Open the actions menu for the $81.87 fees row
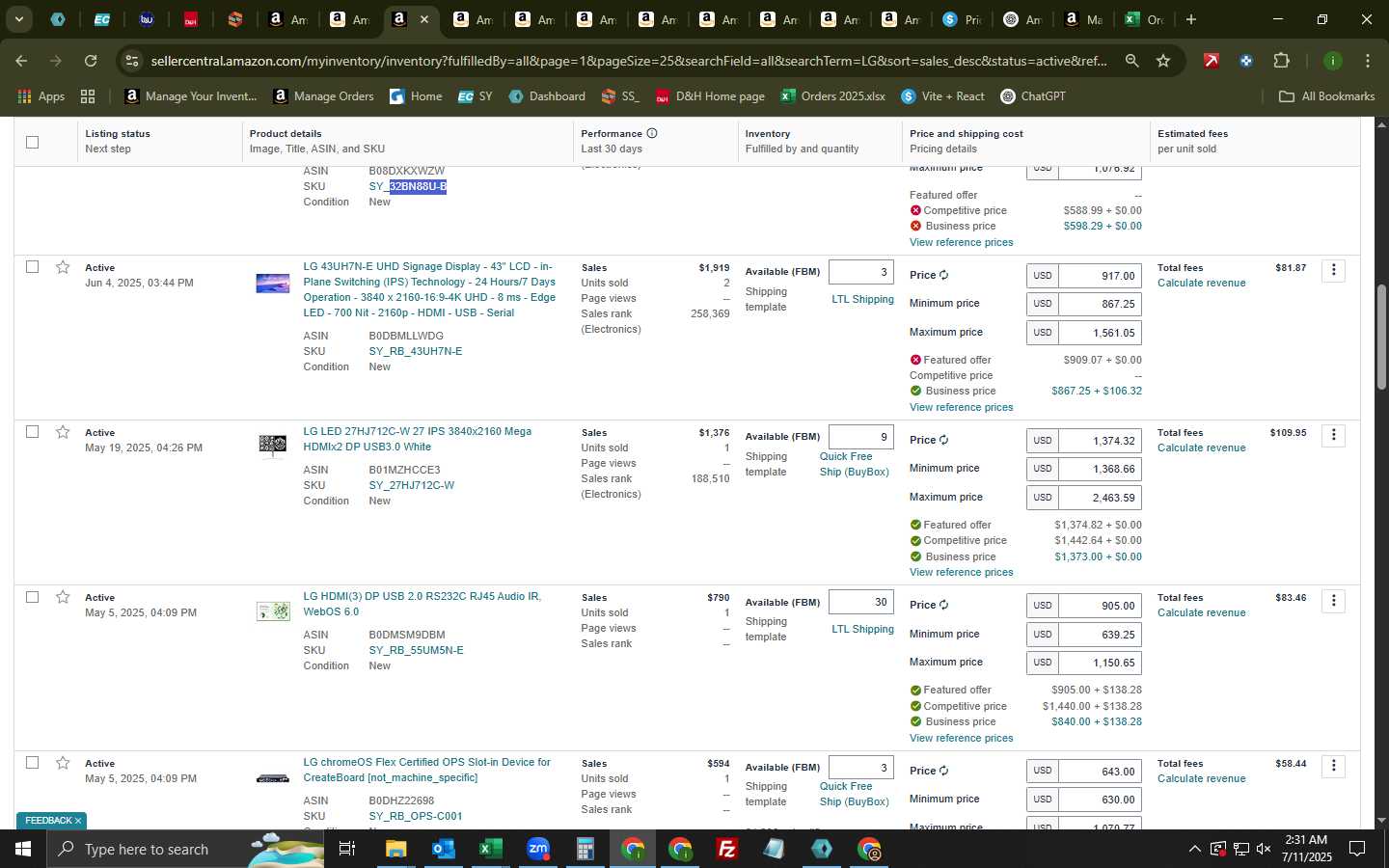The height and width of the screenshot is (868, 1389). 1333,270
